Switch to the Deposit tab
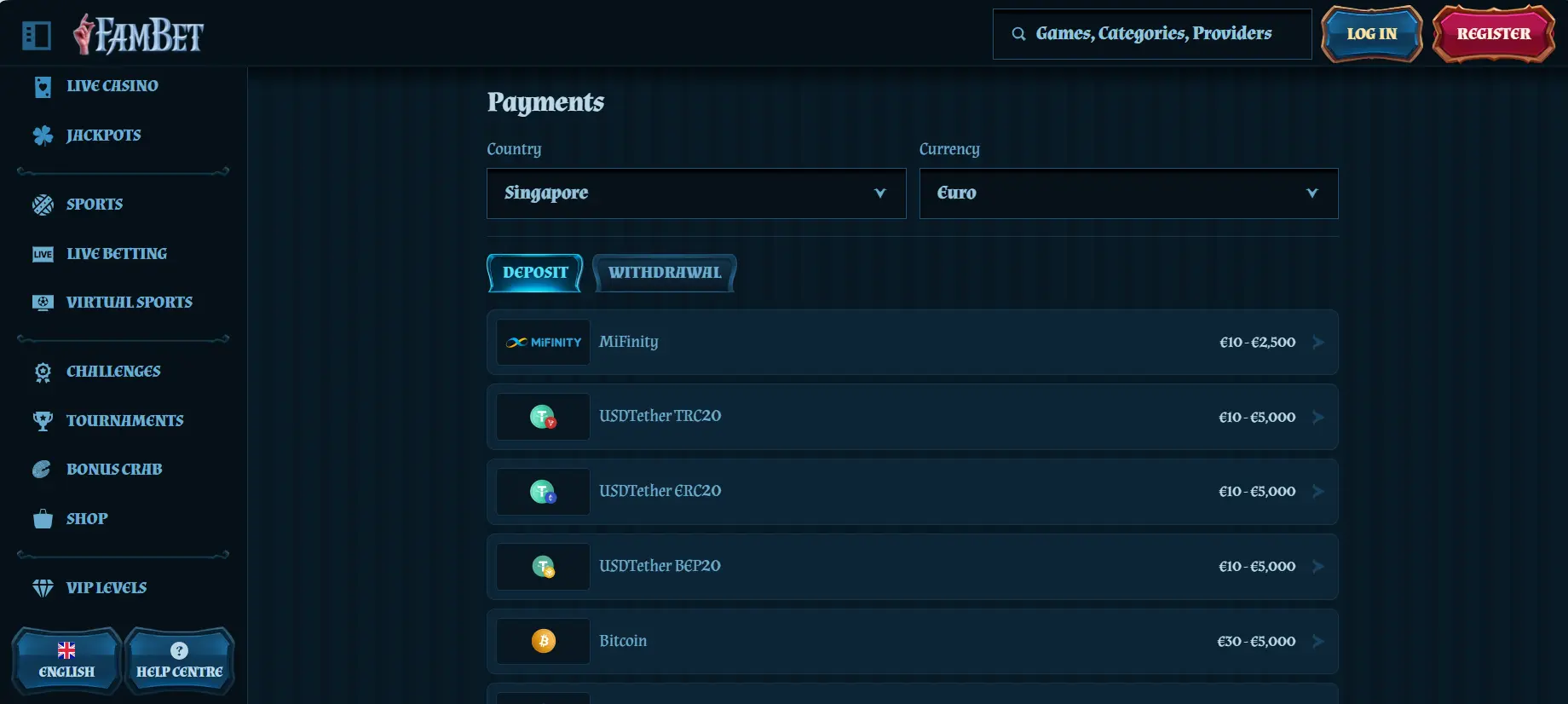1568x704 pixels. [535, 273]
